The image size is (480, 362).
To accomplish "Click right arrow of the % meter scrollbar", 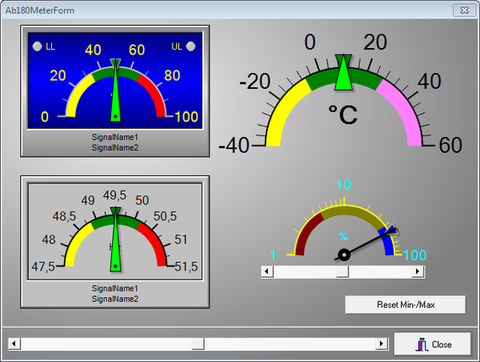I will (417, 271).
